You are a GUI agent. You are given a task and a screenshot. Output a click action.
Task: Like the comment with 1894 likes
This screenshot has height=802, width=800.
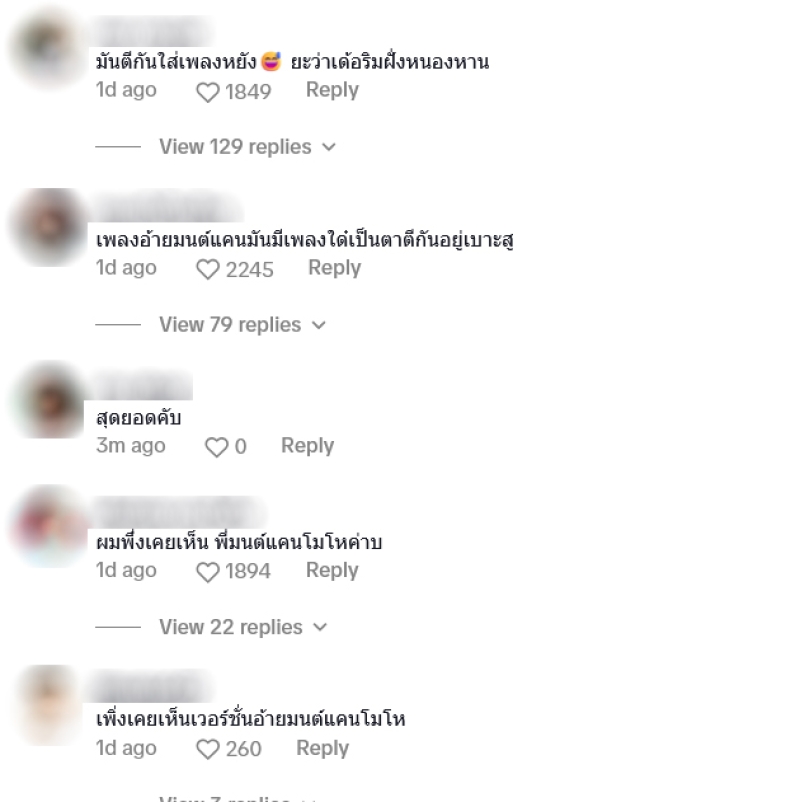(x=208, y=572)
